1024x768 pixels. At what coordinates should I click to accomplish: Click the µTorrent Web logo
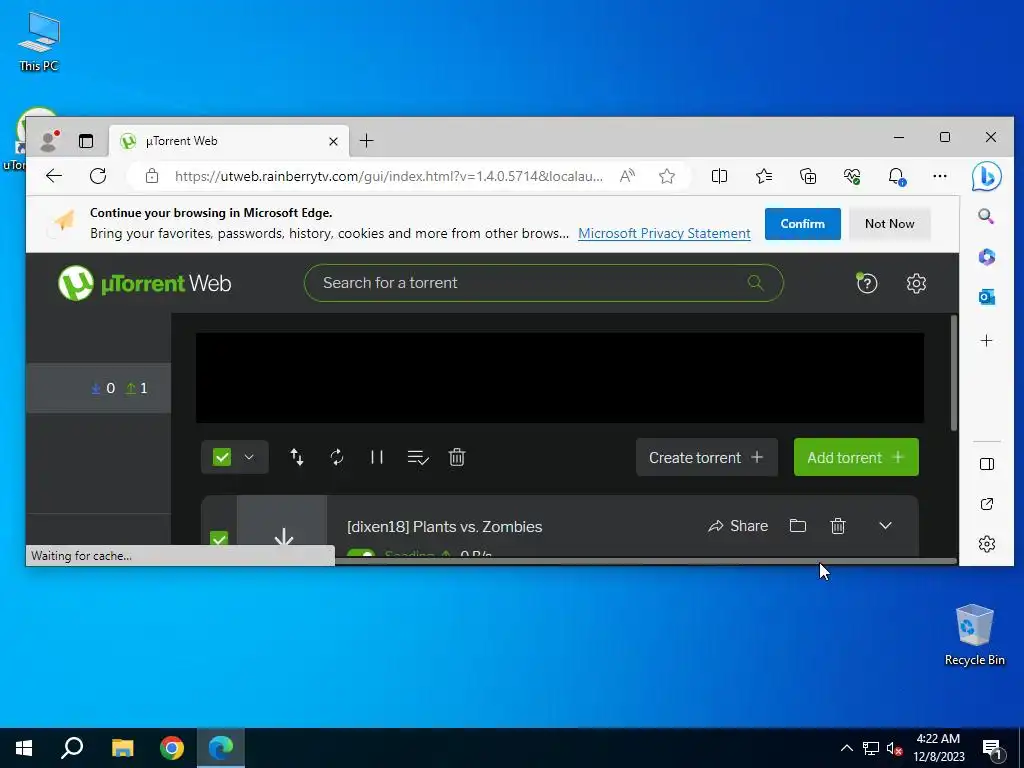pyautogui.click(x=144, y=283)
